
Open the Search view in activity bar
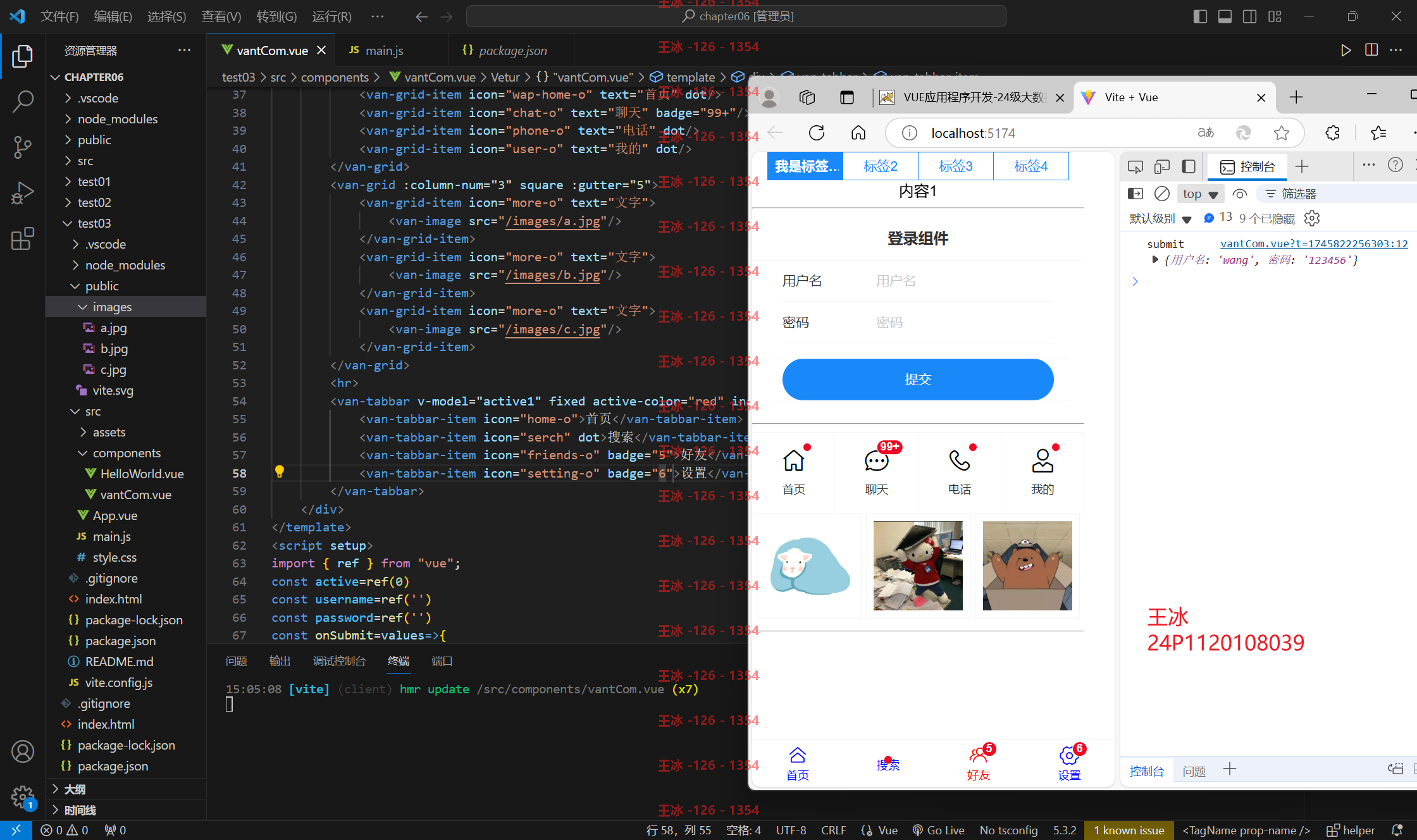click(x=22, y=101)
